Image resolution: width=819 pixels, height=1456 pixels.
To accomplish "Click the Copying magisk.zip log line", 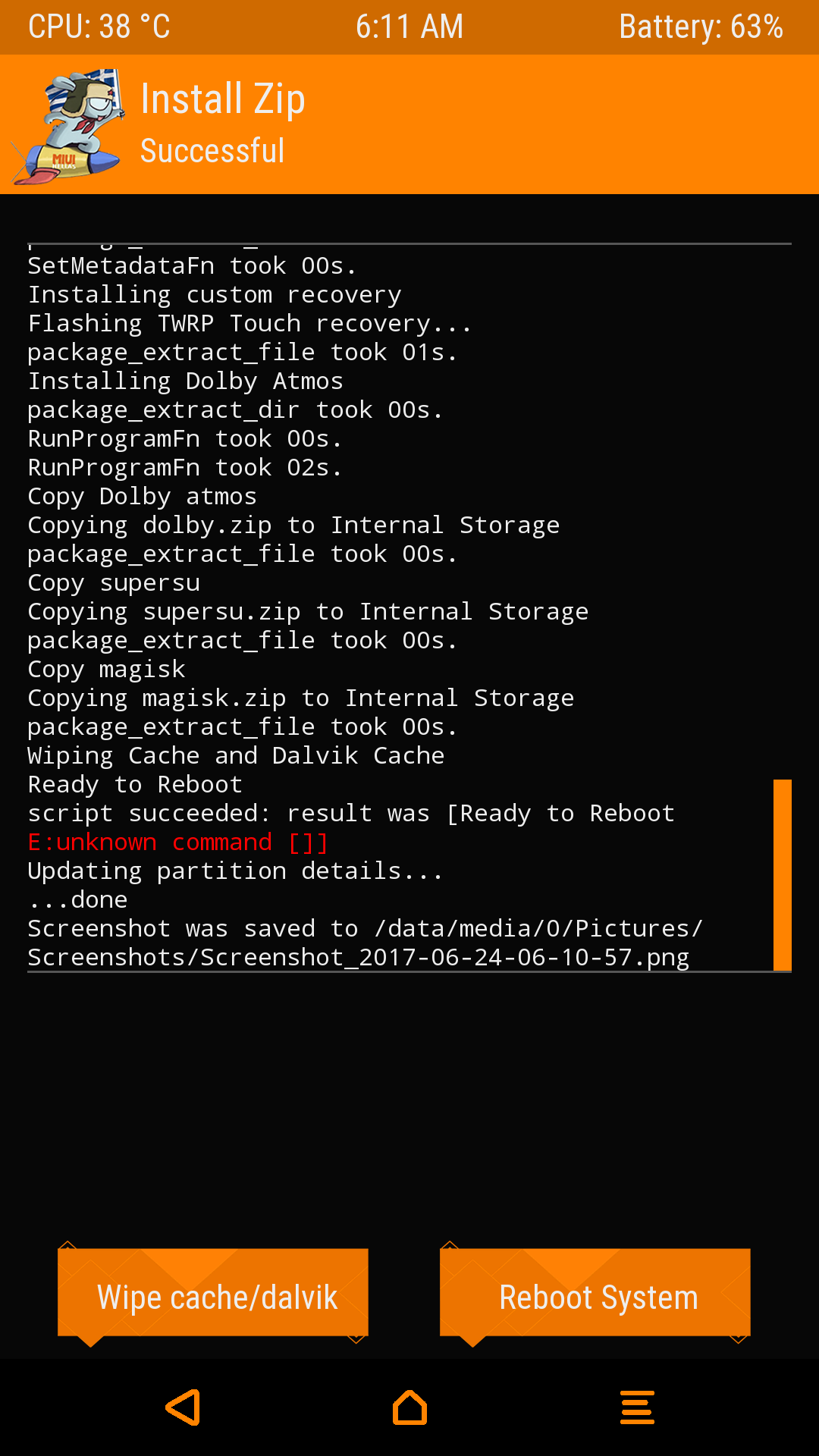I will pyautogui.click(x=300, y=698).
